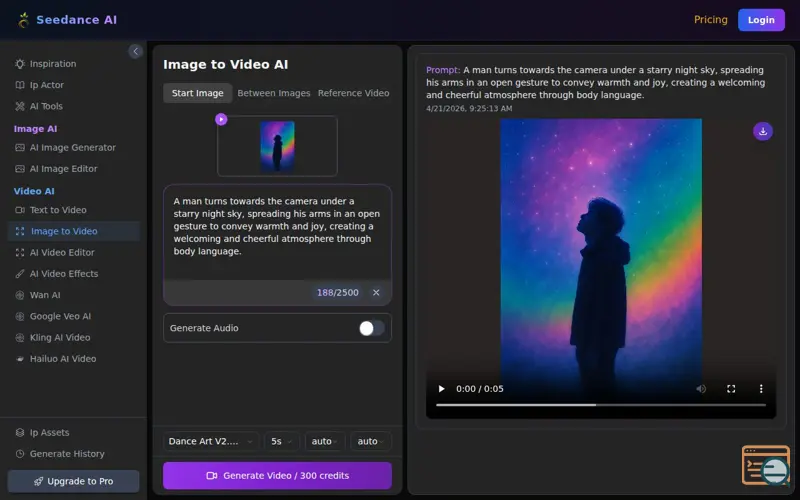Click the Image to Video icon in sidebar
Screen dimensions: 800x500
[20, 231]
